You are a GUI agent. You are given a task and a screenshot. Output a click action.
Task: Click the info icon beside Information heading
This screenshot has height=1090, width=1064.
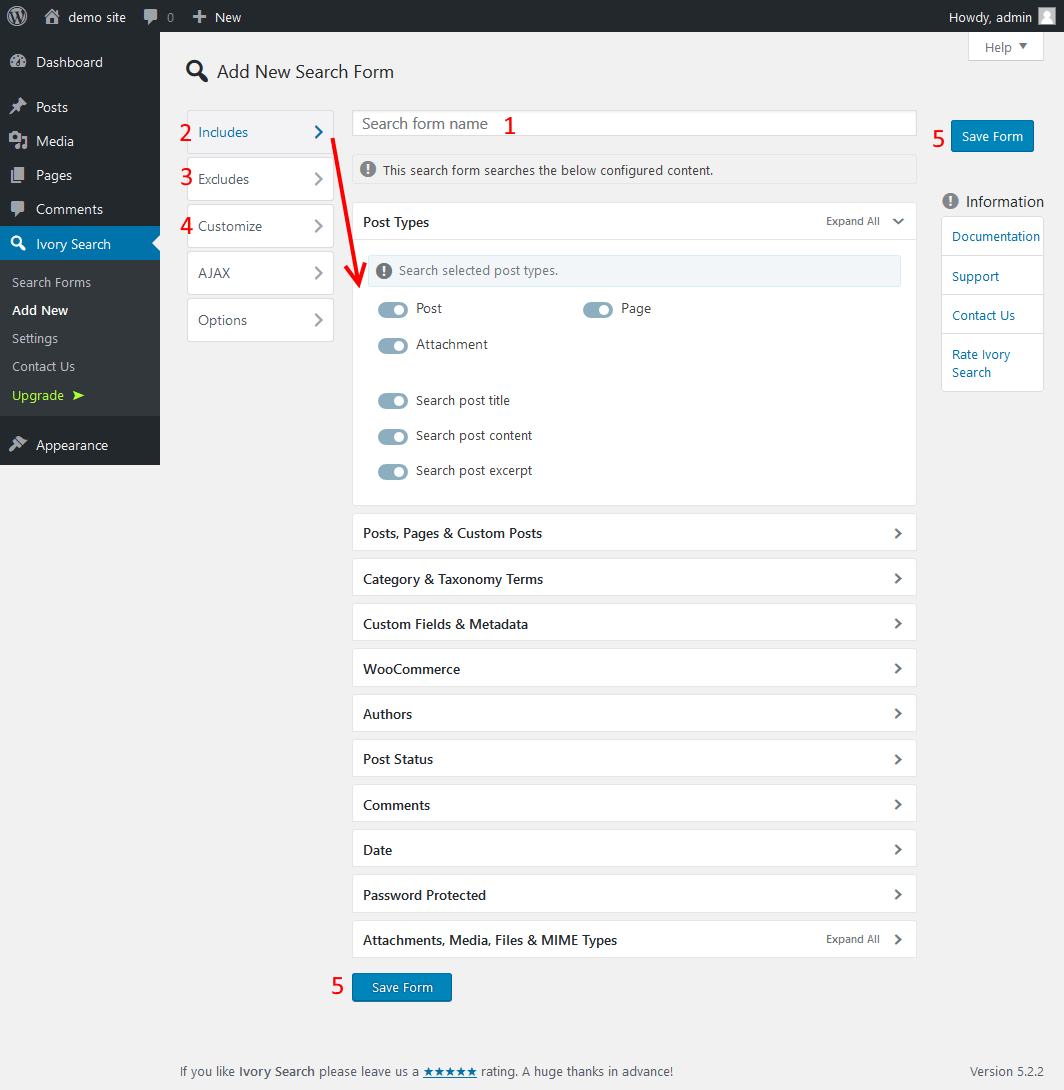point(950,202)
